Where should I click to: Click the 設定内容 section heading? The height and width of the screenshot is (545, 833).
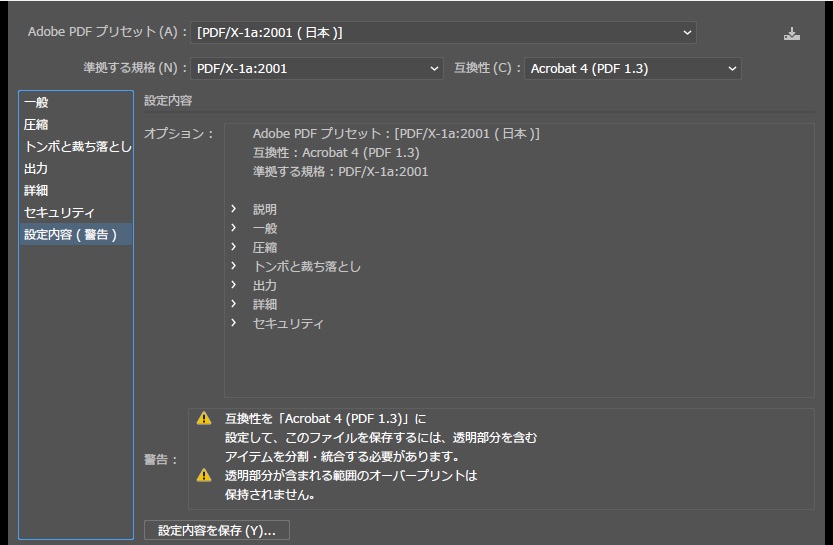tap(168, 100)
